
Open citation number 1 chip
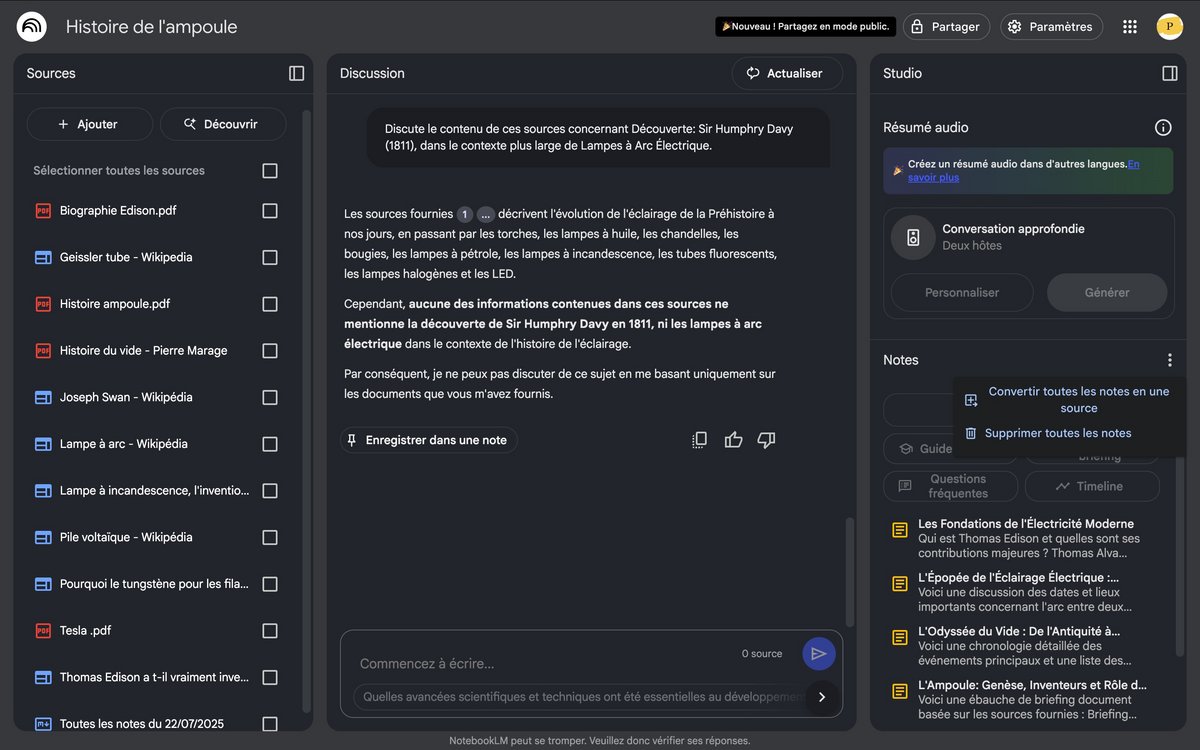click(x=465, y=214)
